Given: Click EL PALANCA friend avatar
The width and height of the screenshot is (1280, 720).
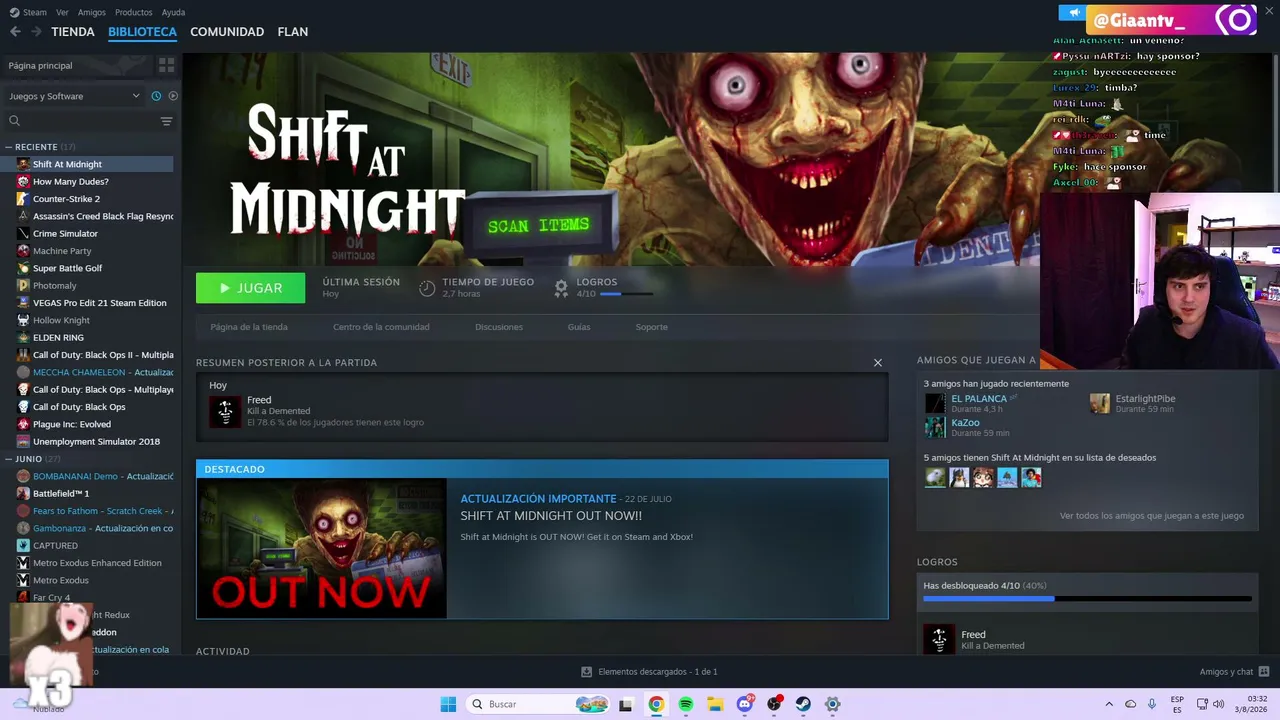Looking at the screenshot, I should point(935,403).
